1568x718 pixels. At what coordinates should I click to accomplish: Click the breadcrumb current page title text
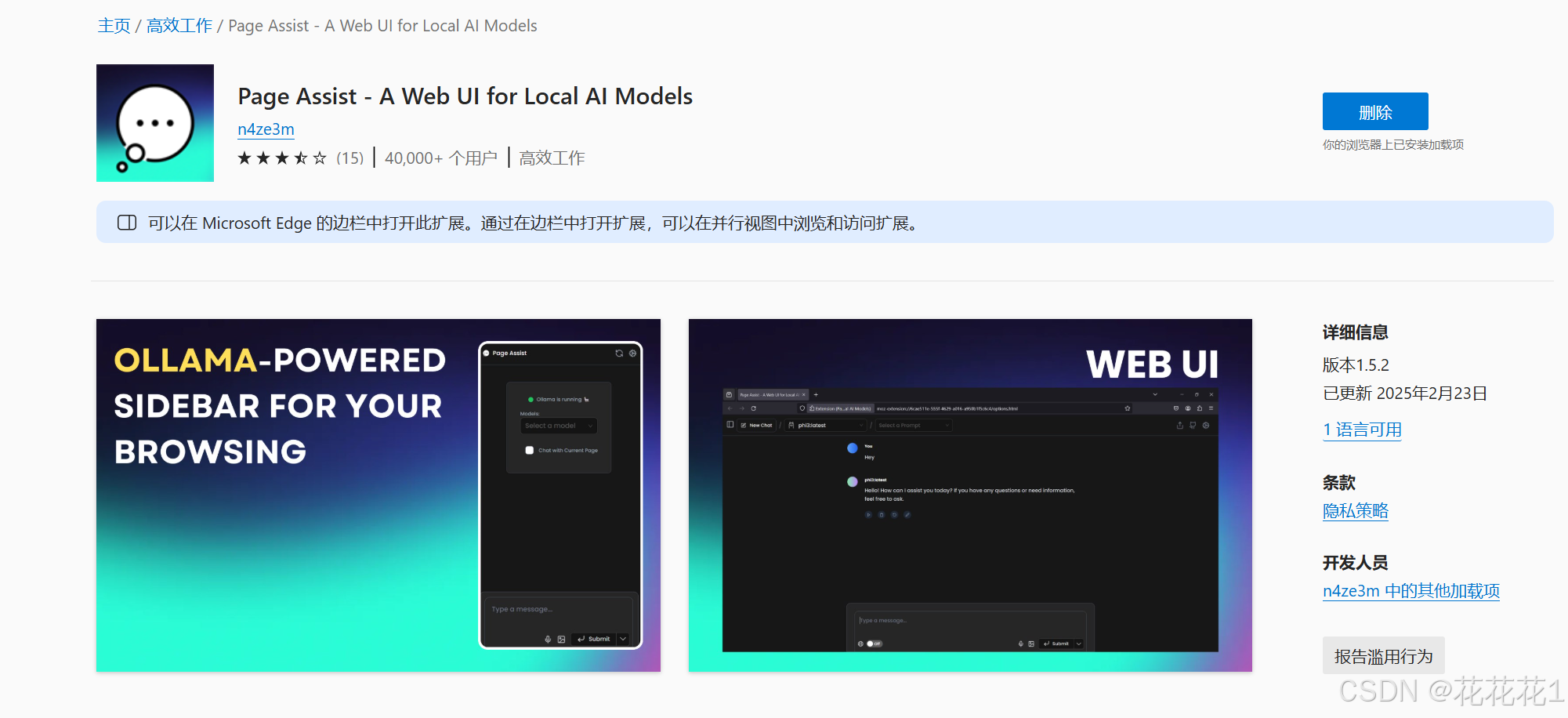[382, 26]
